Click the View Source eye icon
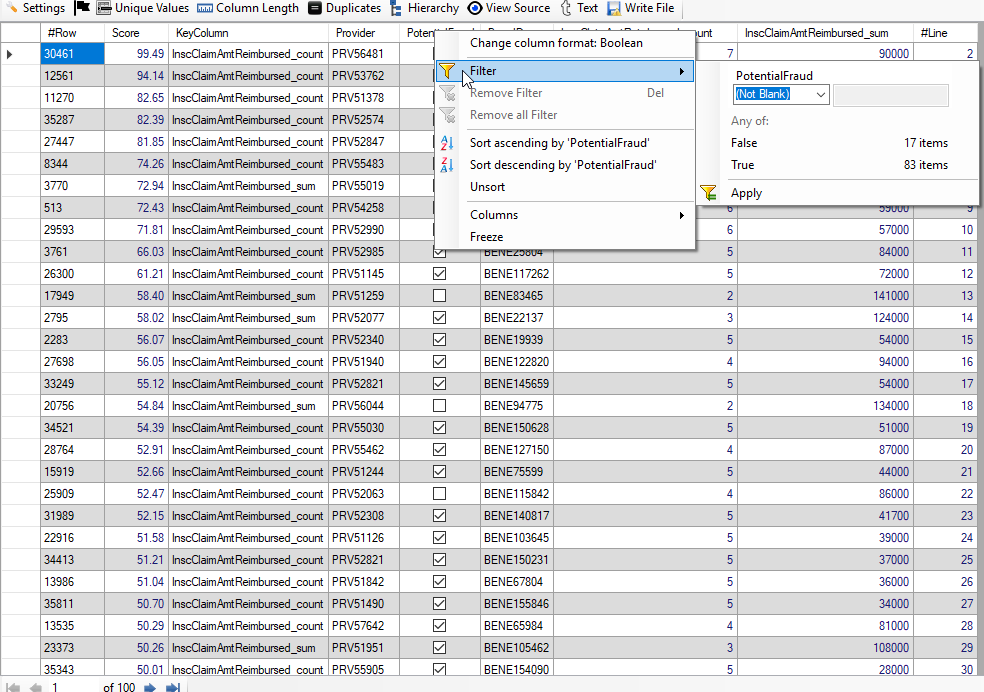 tap(475, 8)
